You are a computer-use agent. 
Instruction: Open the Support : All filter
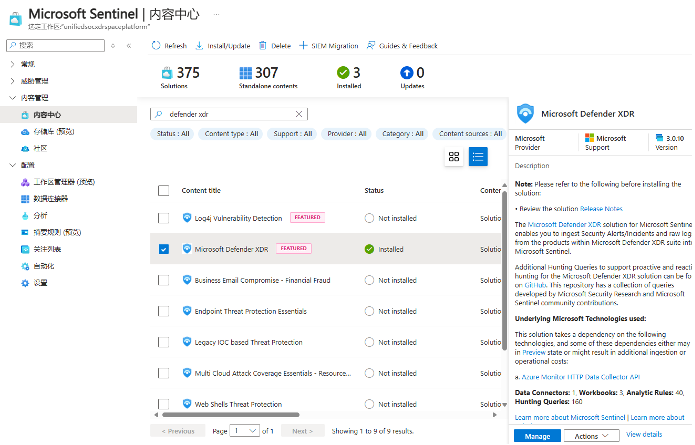292,134
